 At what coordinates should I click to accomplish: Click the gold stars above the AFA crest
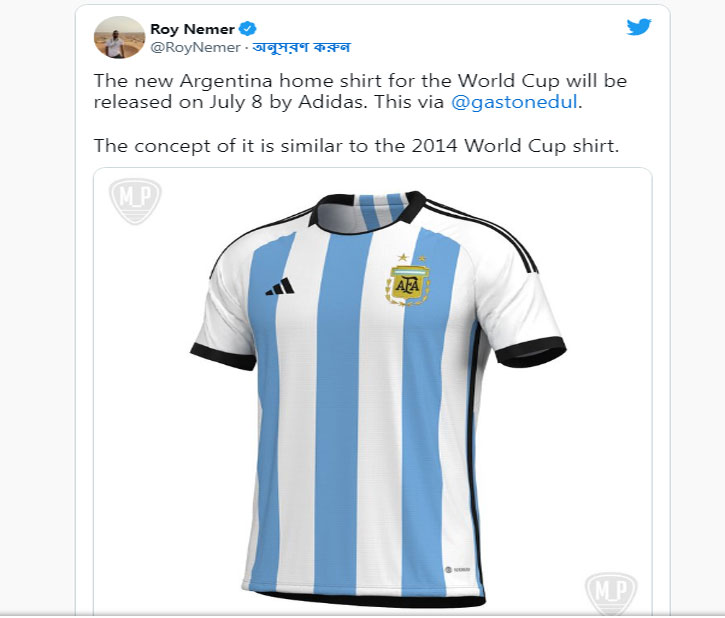tap(412, 257)
